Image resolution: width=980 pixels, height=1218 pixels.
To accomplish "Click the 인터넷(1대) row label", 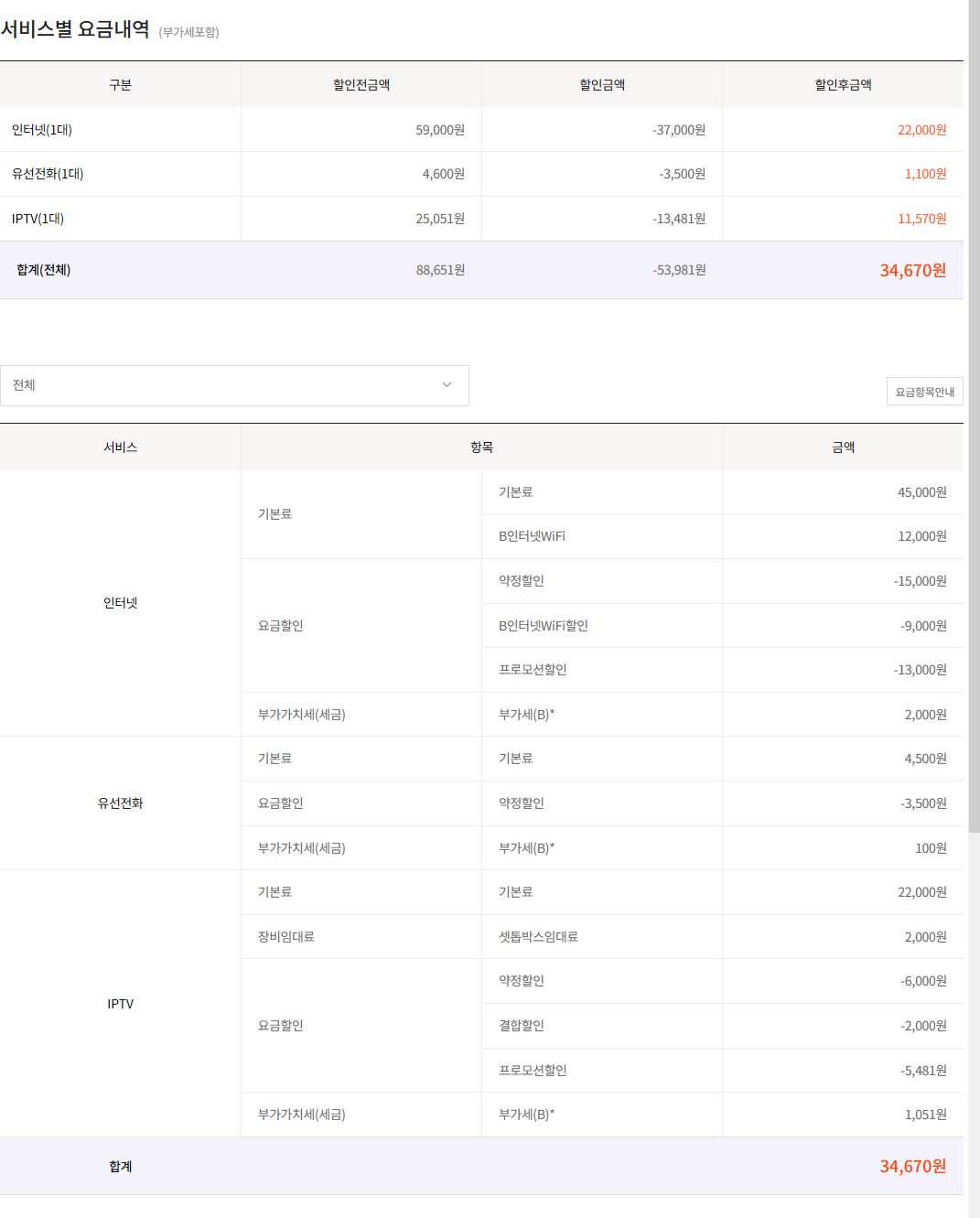I will coord(42,130).
